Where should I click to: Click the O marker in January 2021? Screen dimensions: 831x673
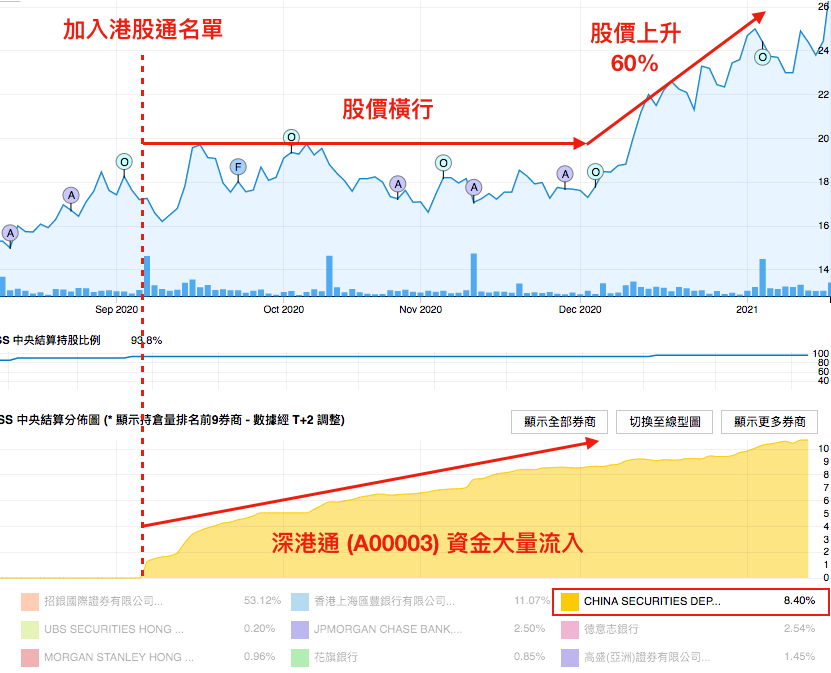762,57
